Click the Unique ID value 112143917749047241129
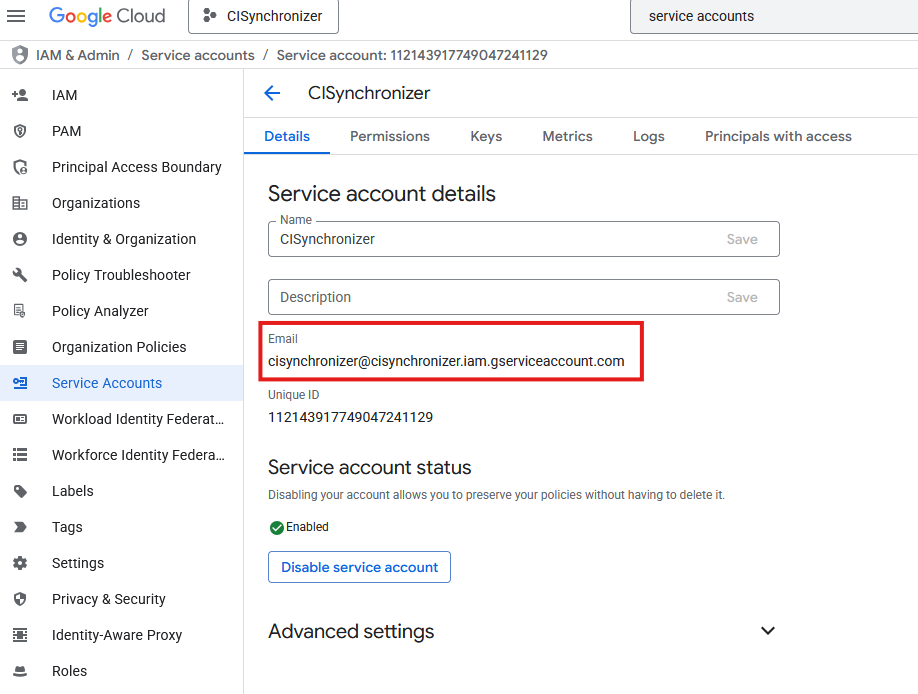Viewport: 918px width, 694px height. pos(351,418)
